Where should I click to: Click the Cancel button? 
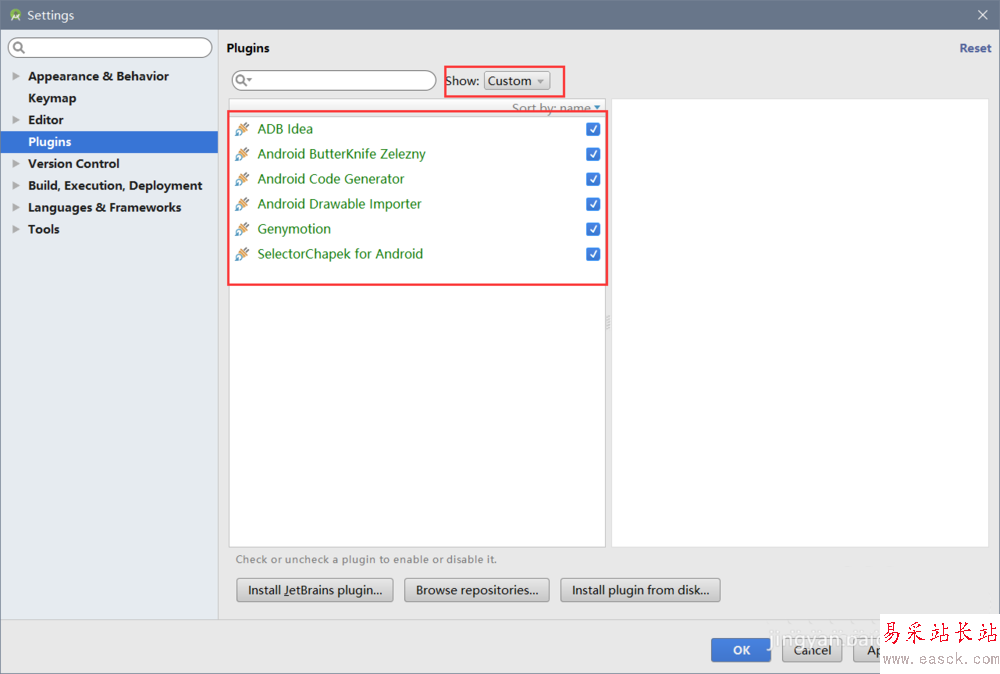(812, 650)
